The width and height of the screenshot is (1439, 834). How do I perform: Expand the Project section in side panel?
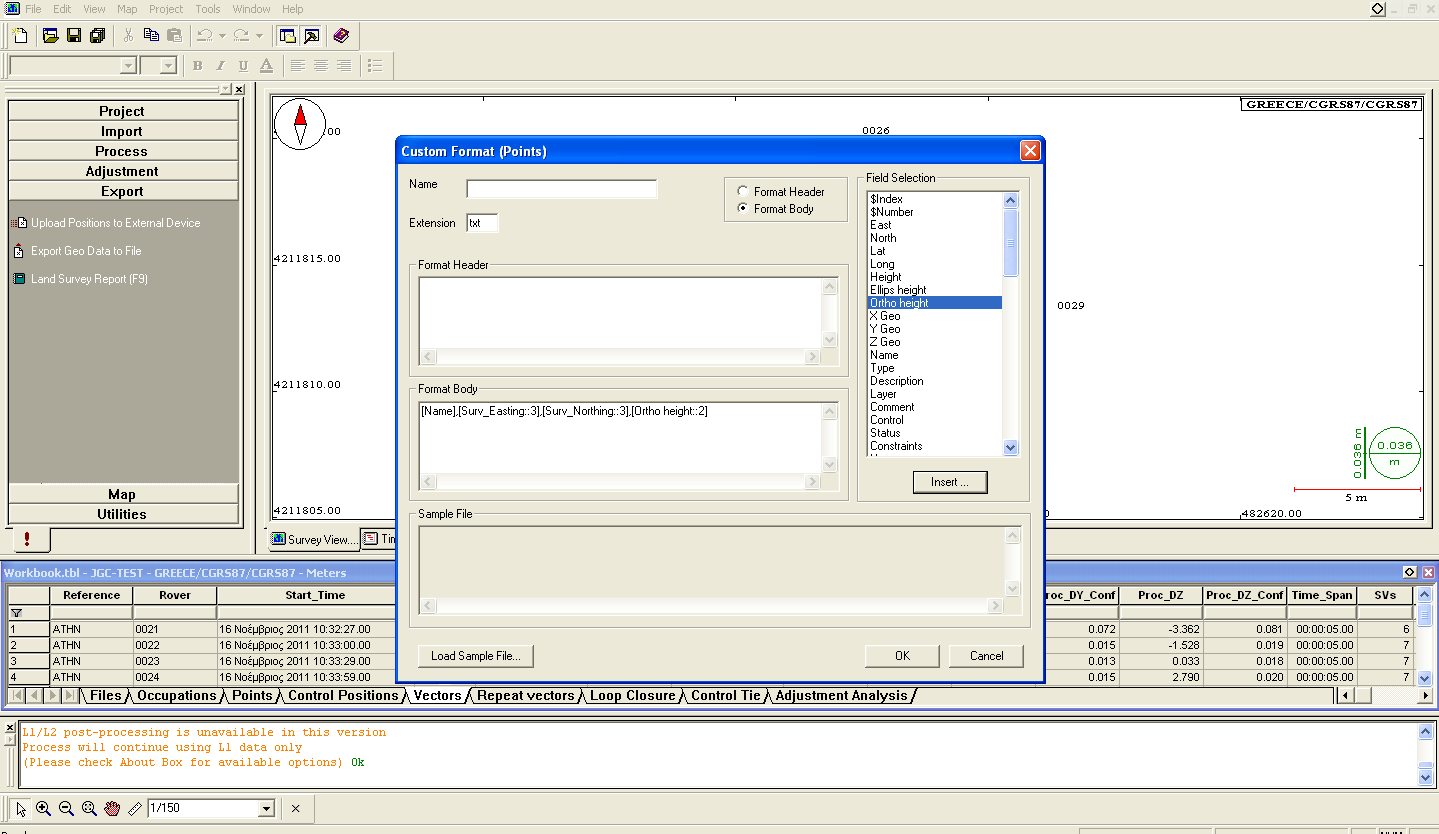click(x=122, y=111)
